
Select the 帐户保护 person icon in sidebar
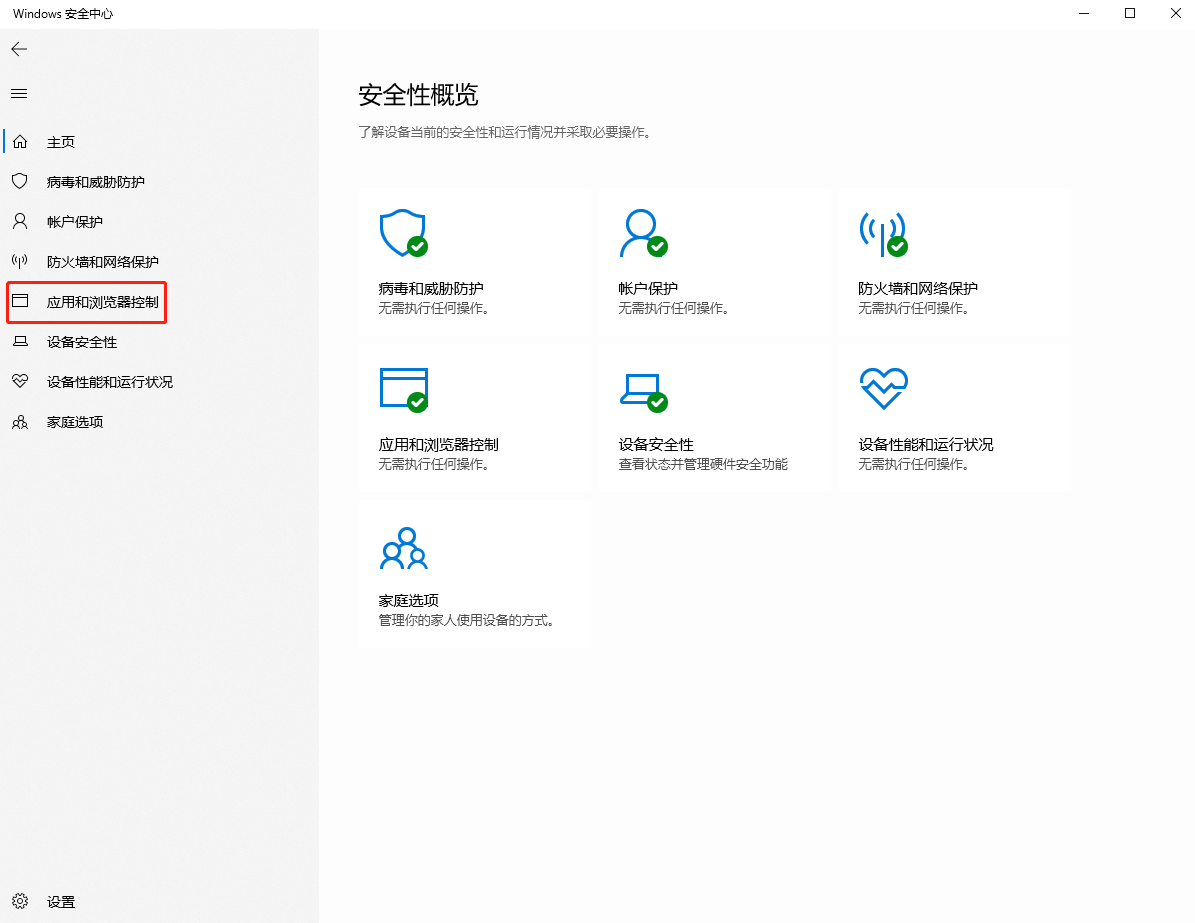point(20,221)
